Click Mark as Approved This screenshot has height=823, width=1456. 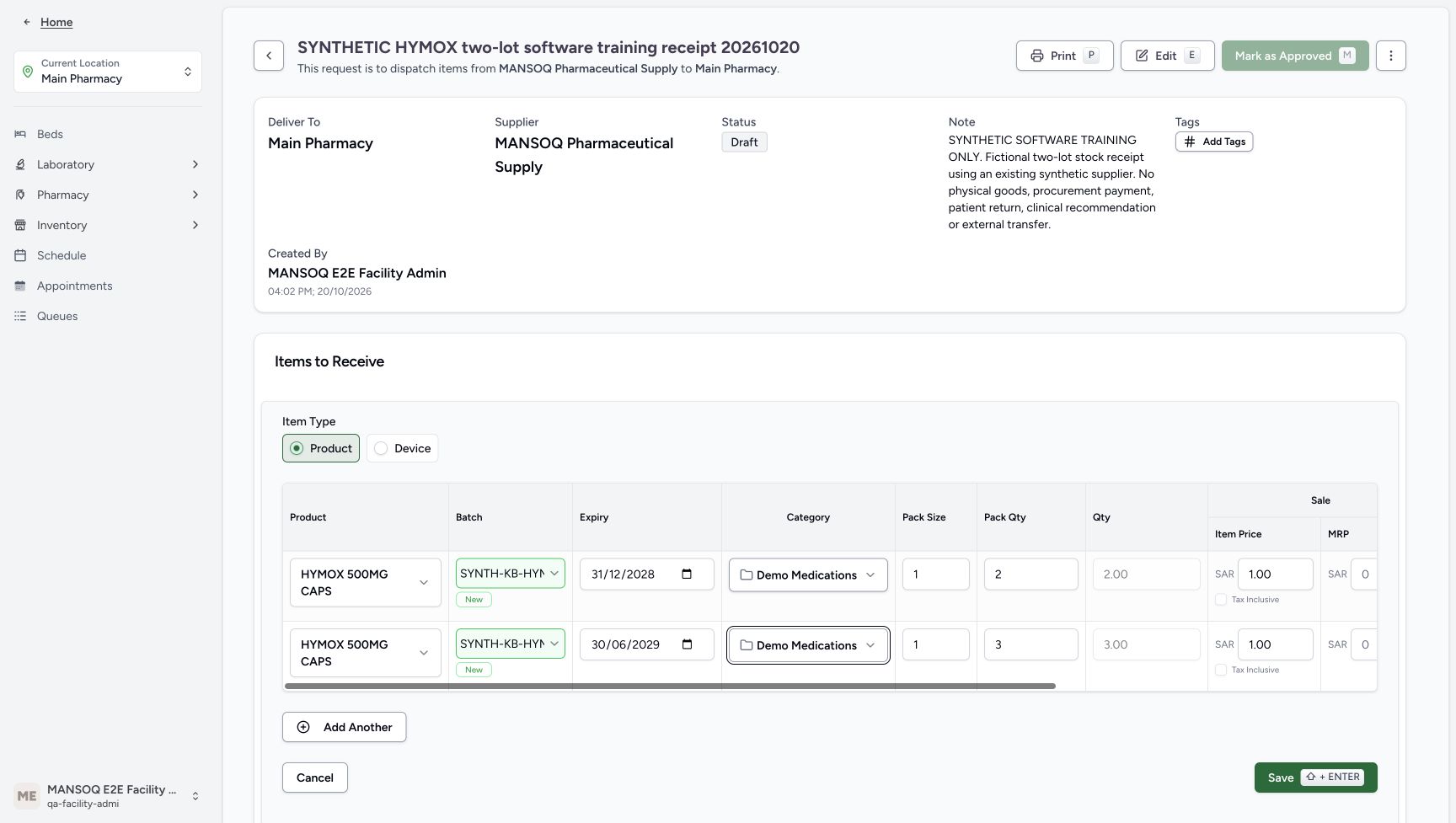1295,56
